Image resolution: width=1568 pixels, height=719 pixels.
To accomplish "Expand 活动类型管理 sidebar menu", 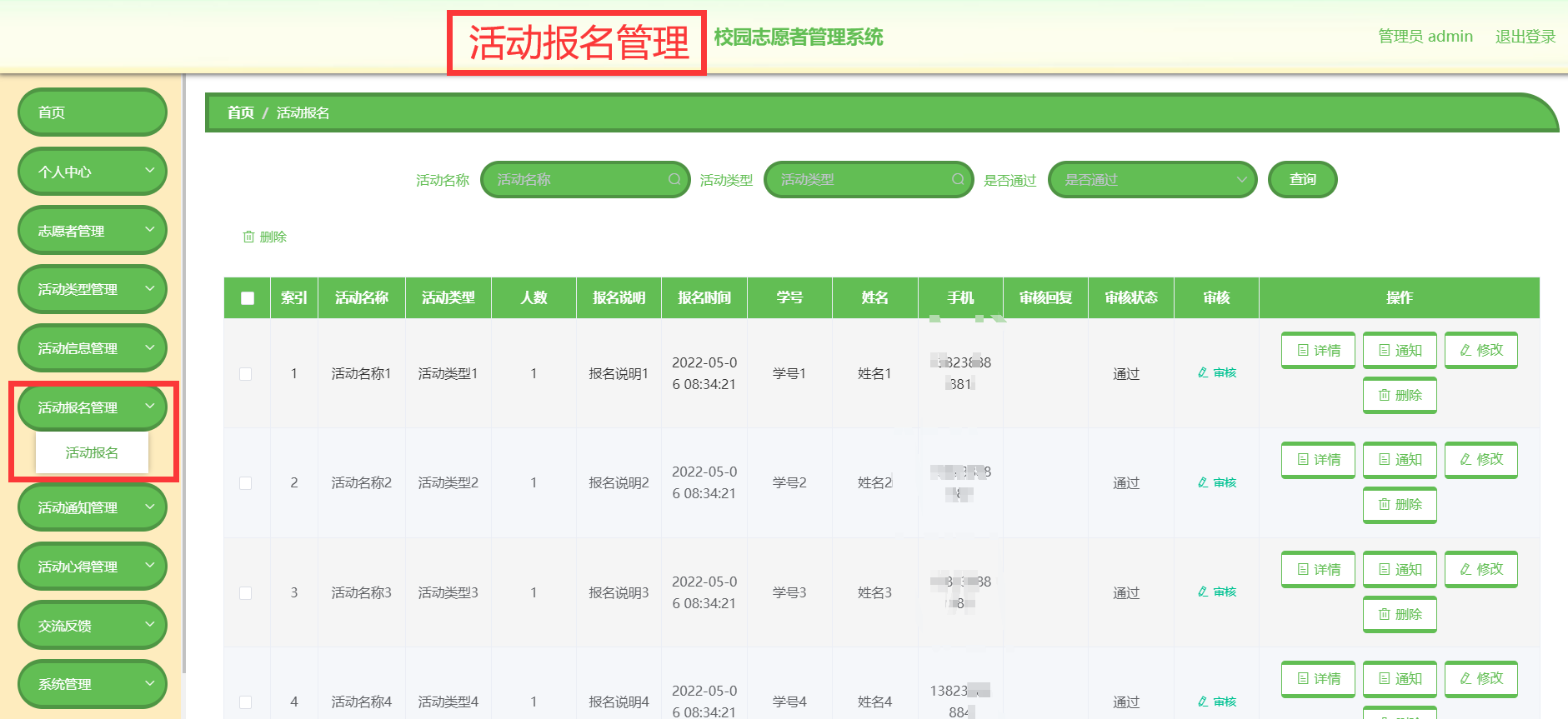I will pos(93,289).
